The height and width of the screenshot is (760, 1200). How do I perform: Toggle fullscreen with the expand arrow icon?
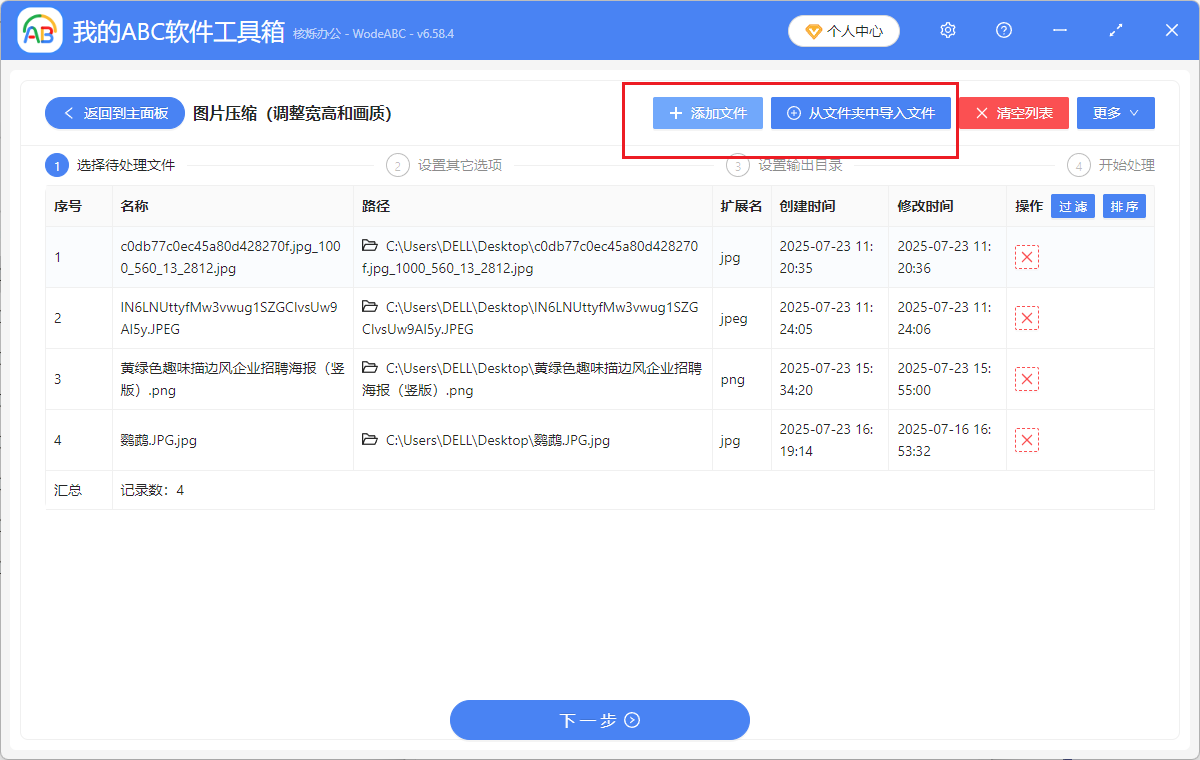1115,30
